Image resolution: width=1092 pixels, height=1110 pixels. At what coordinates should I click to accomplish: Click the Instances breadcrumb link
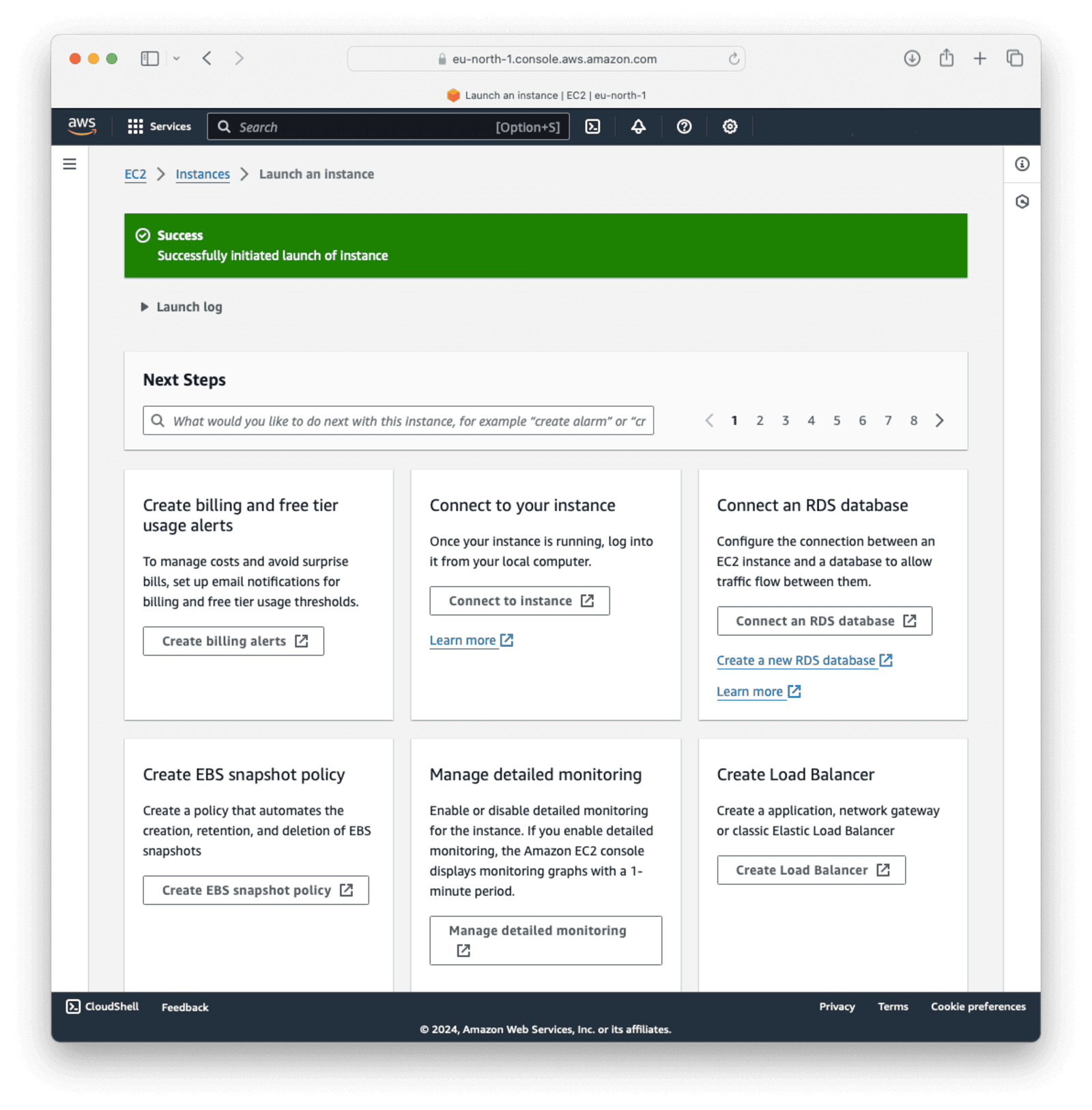click(x=203, y=174)
